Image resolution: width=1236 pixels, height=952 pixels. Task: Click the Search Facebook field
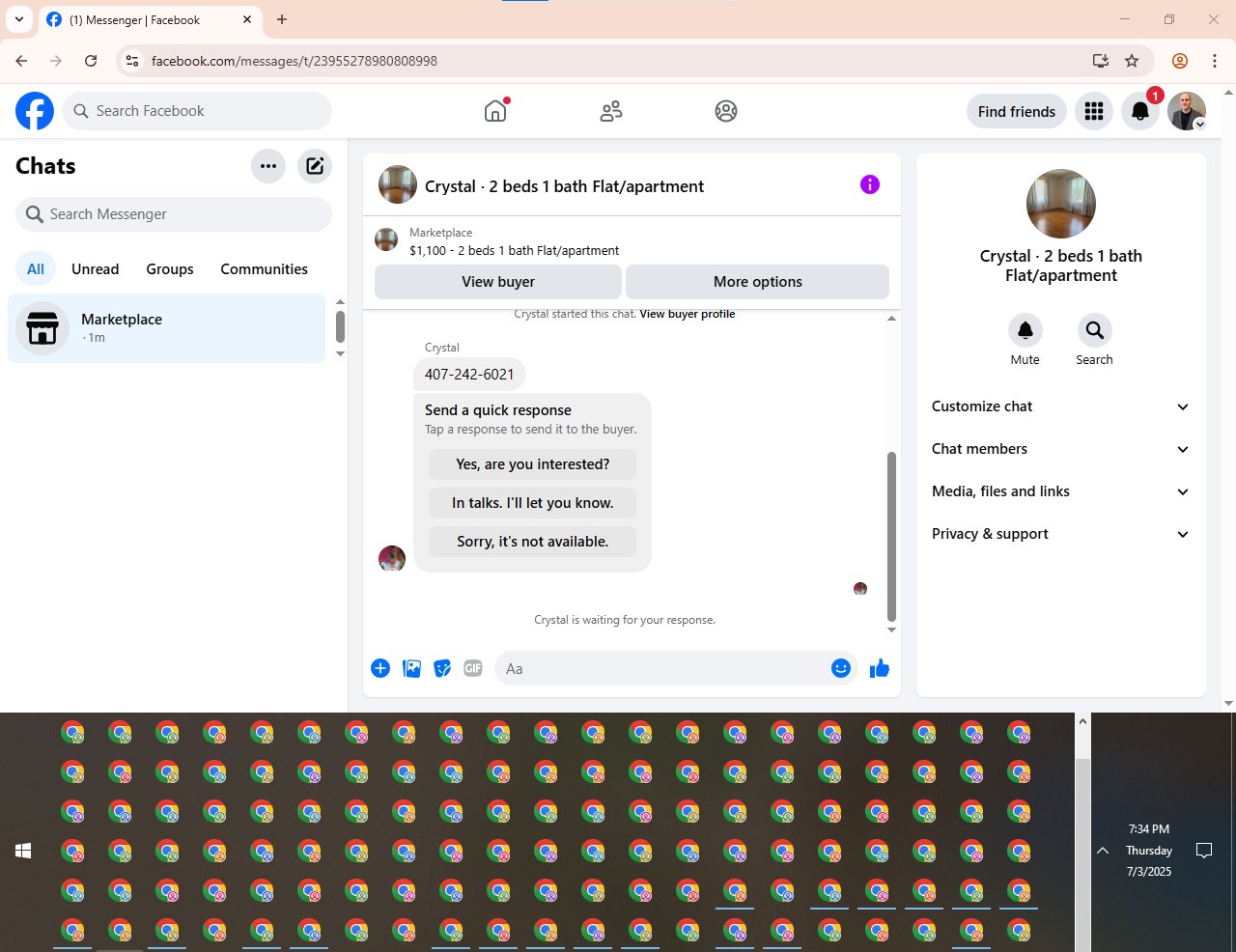[x=197, y=111]
